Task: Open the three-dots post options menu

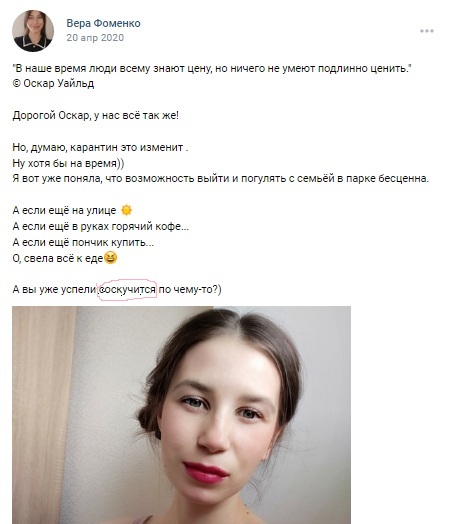Action: coord(427,31)
